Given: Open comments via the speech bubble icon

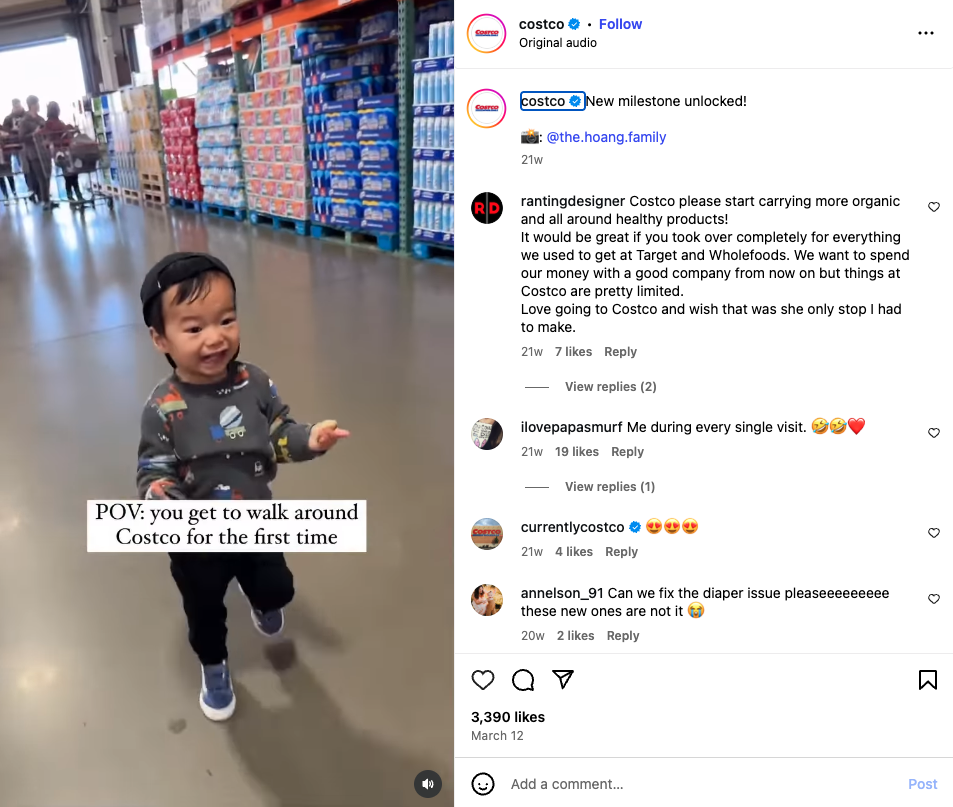Looking at the screenshot, I should (523, 680).
